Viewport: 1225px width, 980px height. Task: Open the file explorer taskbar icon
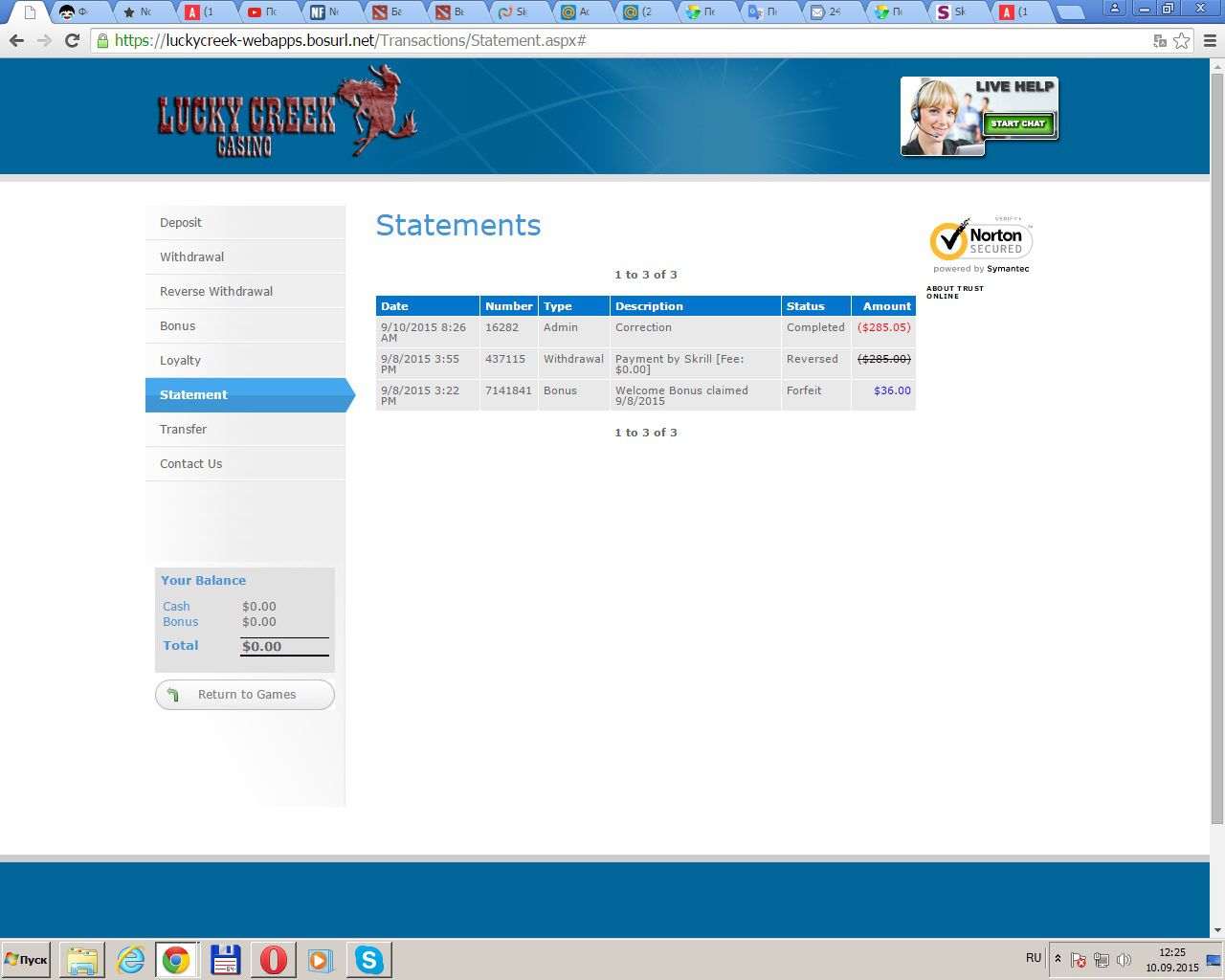(82, 959)
